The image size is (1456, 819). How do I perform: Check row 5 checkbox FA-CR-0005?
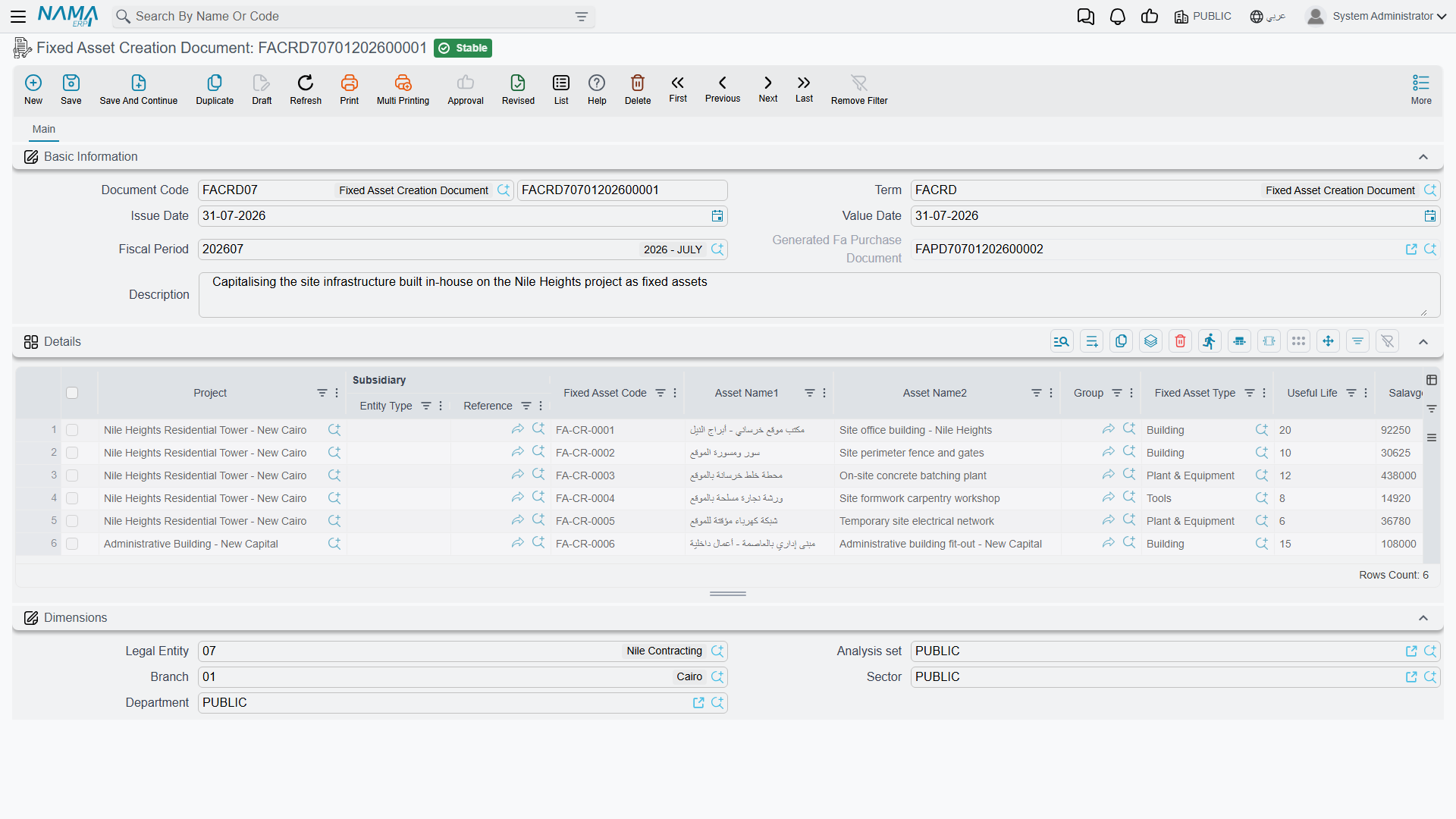click(x=72, y=521)
